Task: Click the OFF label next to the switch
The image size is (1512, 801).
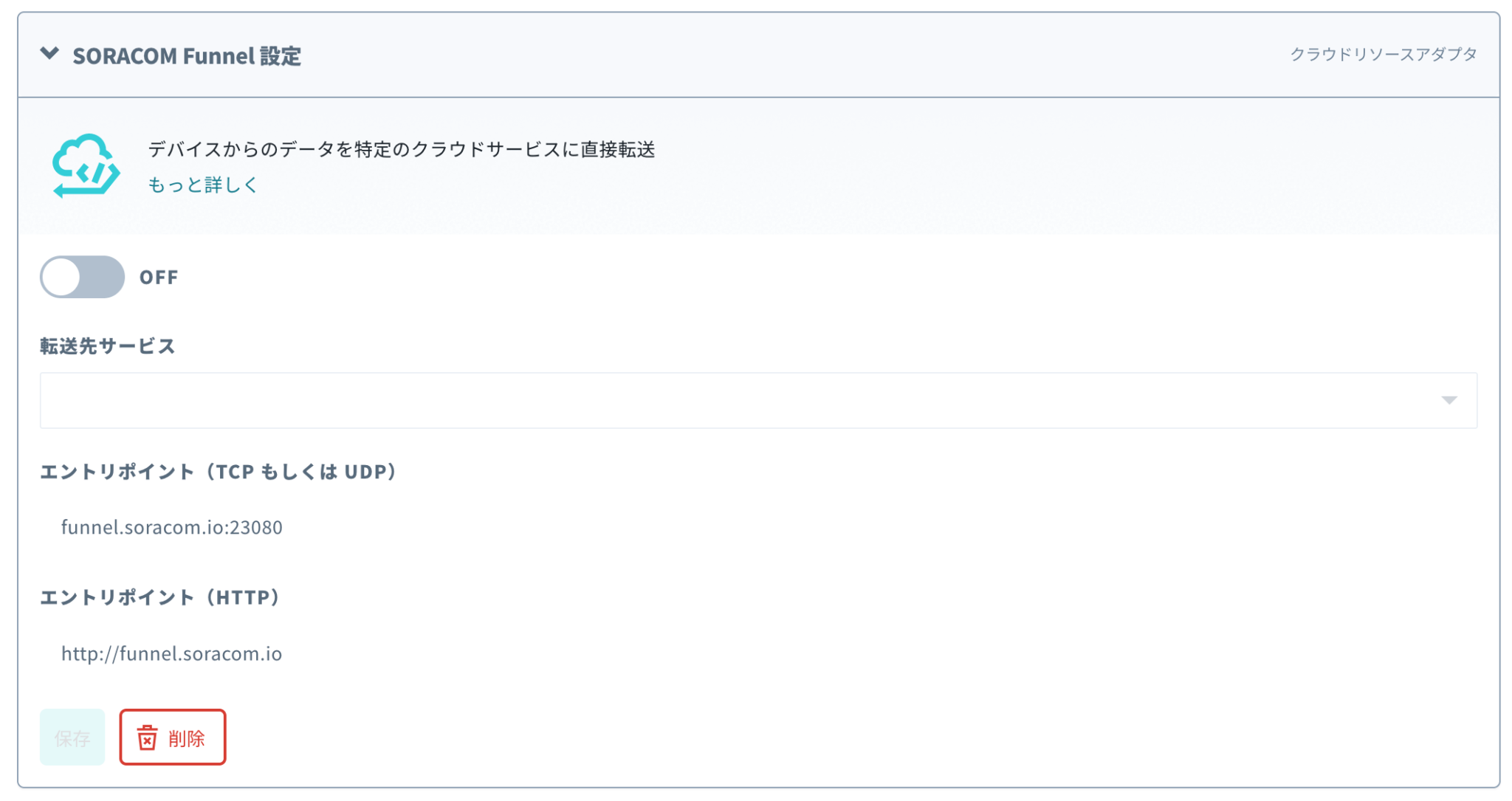Action: 158,277
